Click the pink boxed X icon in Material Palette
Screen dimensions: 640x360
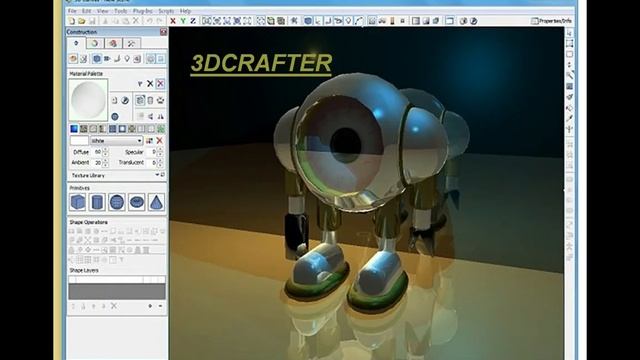(x=160, y=84)
